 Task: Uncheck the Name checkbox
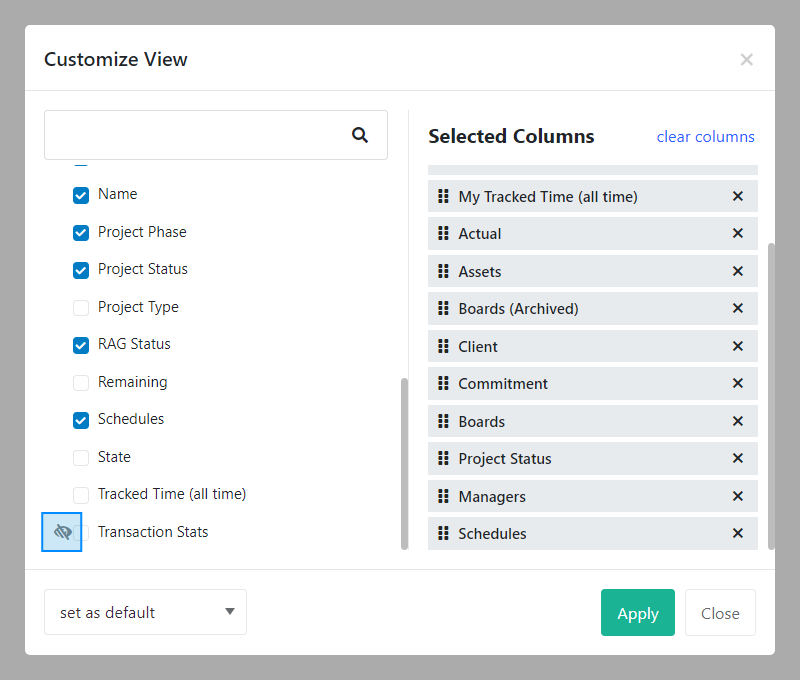(80, 195)
